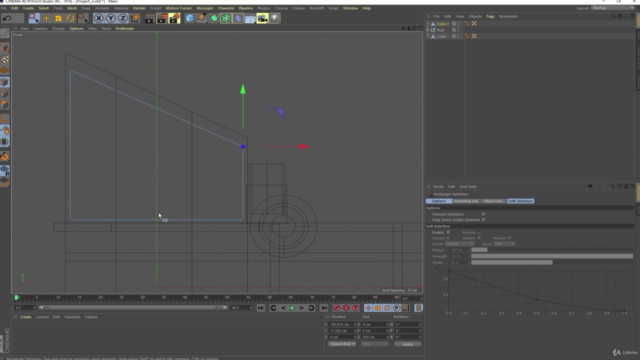
Task: Activate the Rotate tool icon
Action: click(70, 18)
